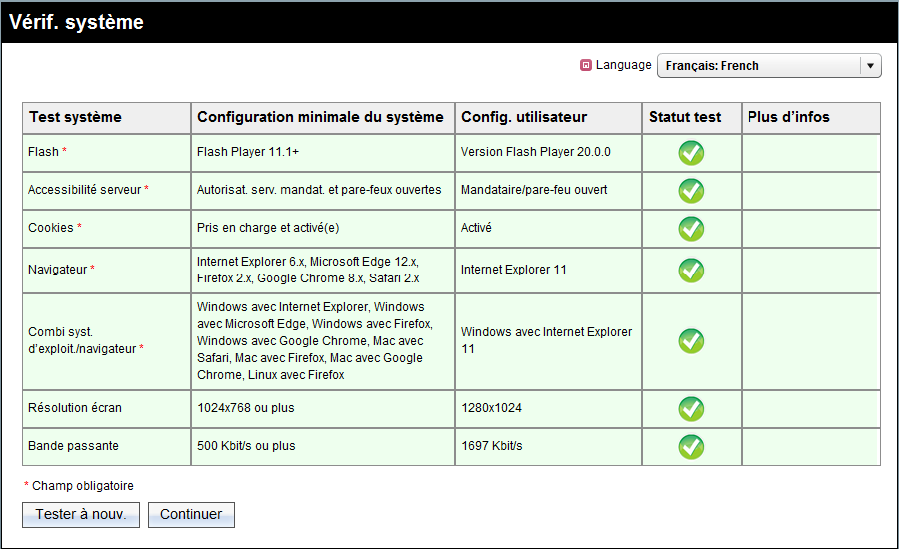Image resolution: width=899 pixels, height=549 pixels.
Task: Click the green checkmark in the Flash row
Action: point(691,153)
